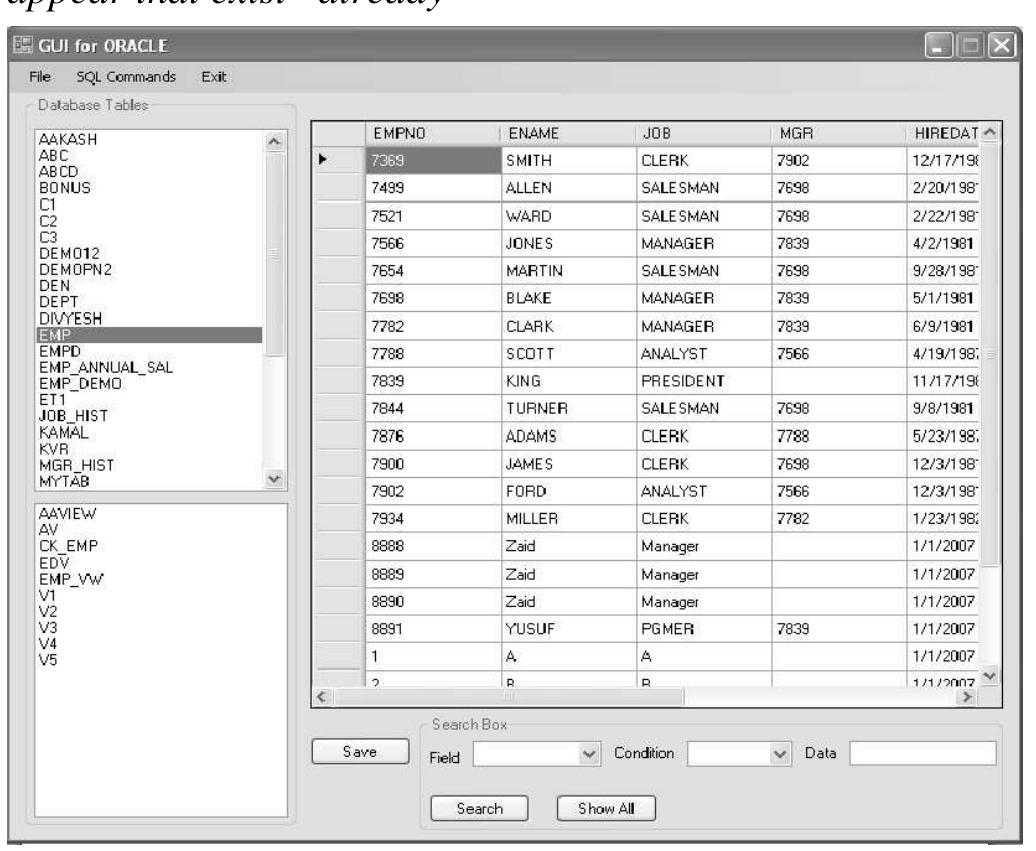Select JOB_HIST in the tables list
Image resolution: width=1036 pixels, height=851 pixels.
click(73, 416)
